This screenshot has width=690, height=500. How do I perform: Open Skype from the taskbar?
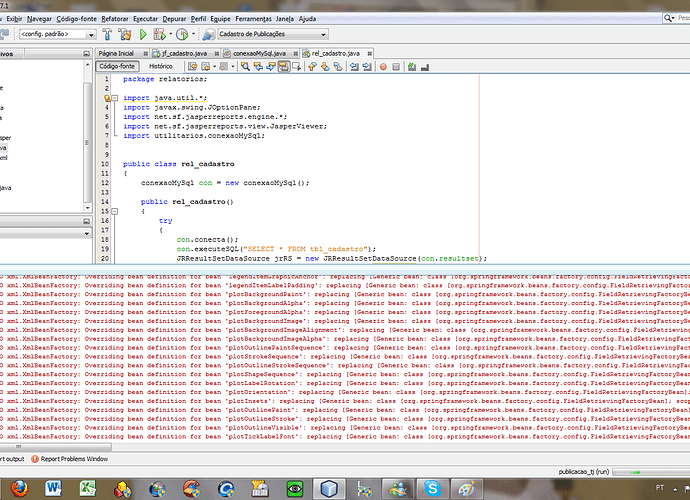click(433, 489)
